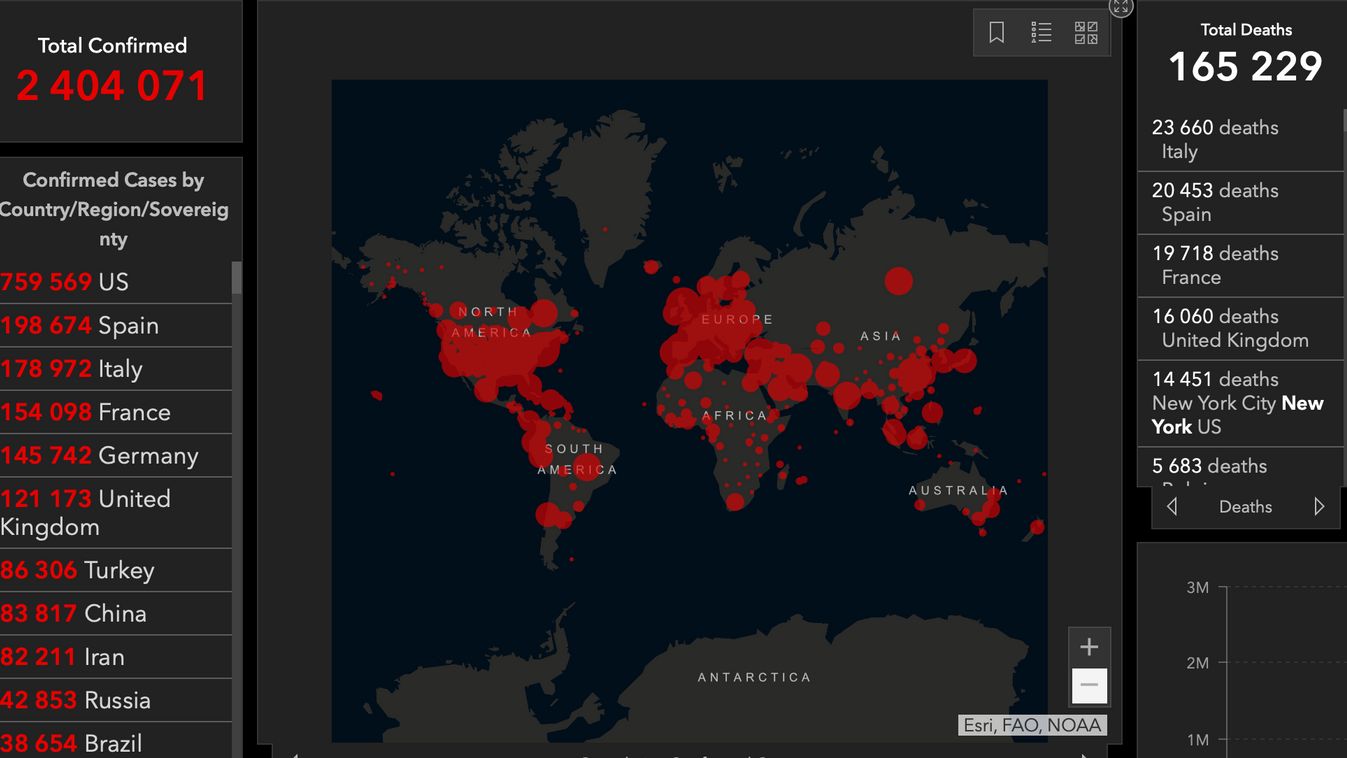
Task: Select US in confirmed cases list
Action: (116, 282)
